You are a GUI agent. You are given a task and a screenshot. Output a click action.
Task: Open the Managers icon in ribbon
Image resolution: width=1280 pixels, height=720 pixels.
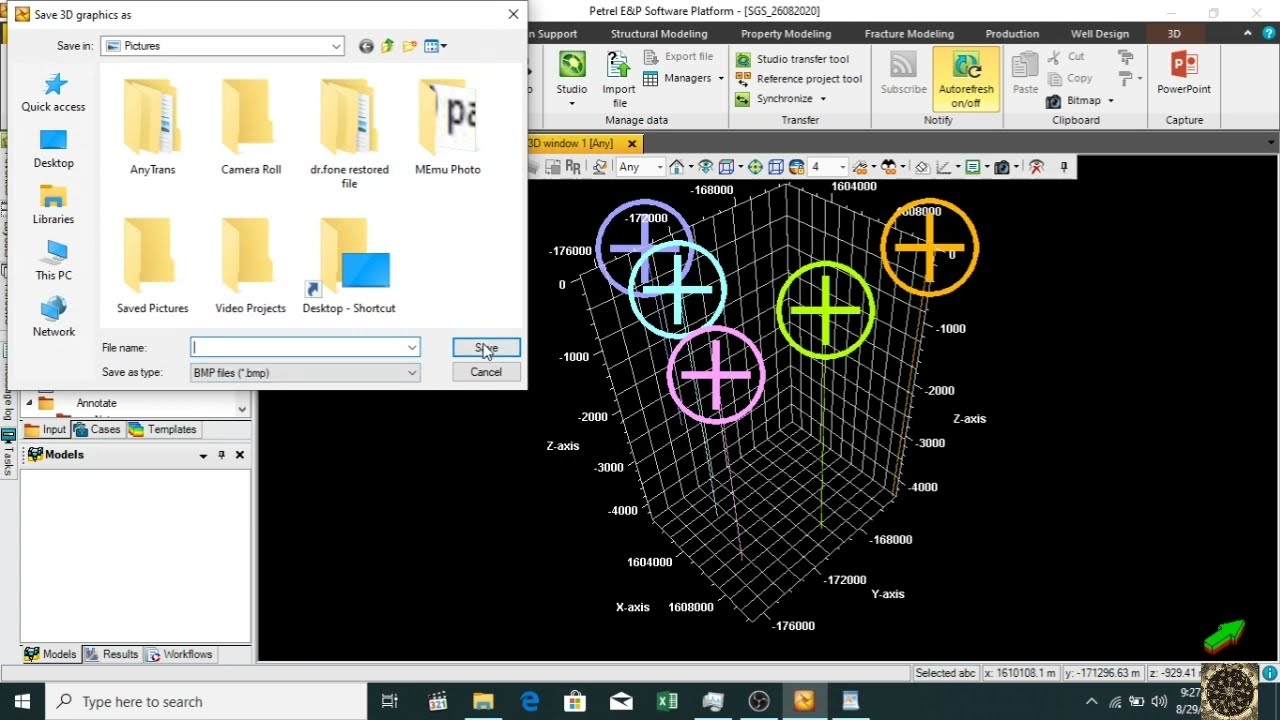650,78
